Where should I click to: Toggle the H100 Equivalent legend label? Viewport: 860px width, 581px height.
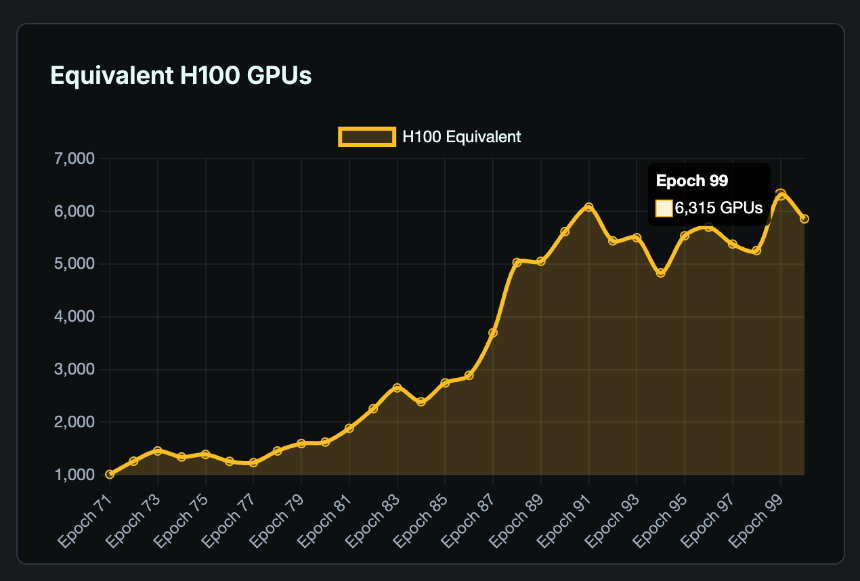461,137
